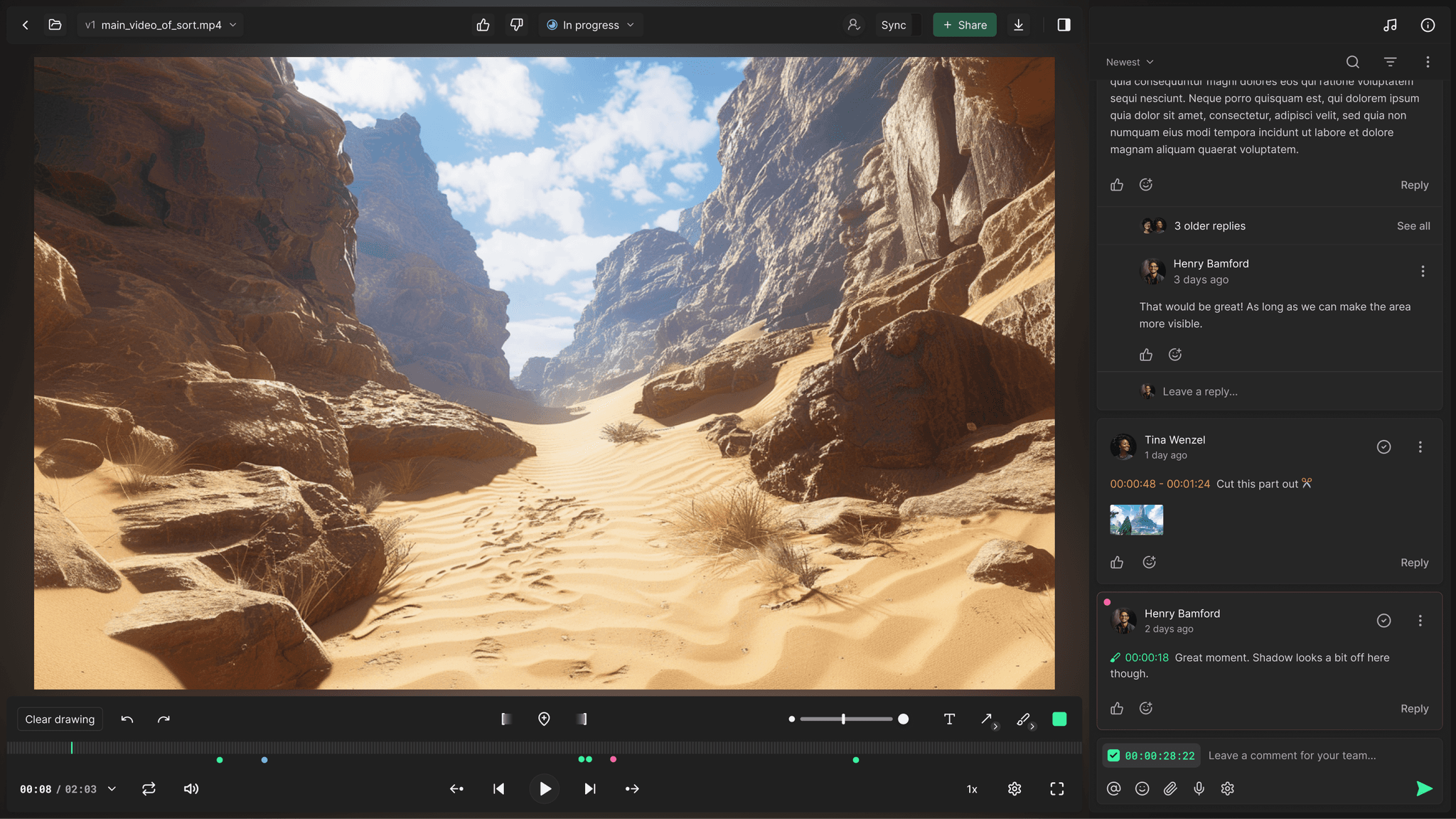Viewport: 1456px width, 819px height.
Task: Redo the drawing action
Action: (x=164, y=719)
